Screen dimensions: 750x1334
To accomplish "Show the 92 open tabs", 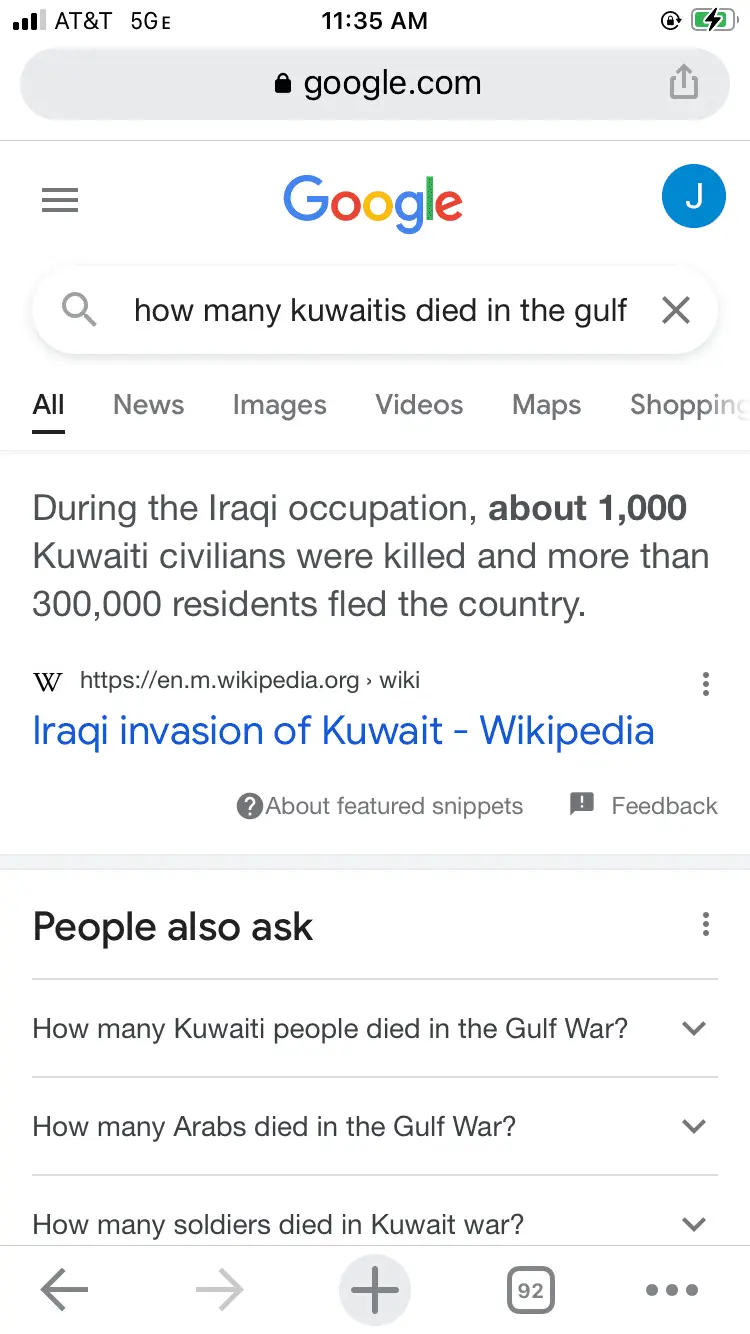I will tap(530, 1290).
